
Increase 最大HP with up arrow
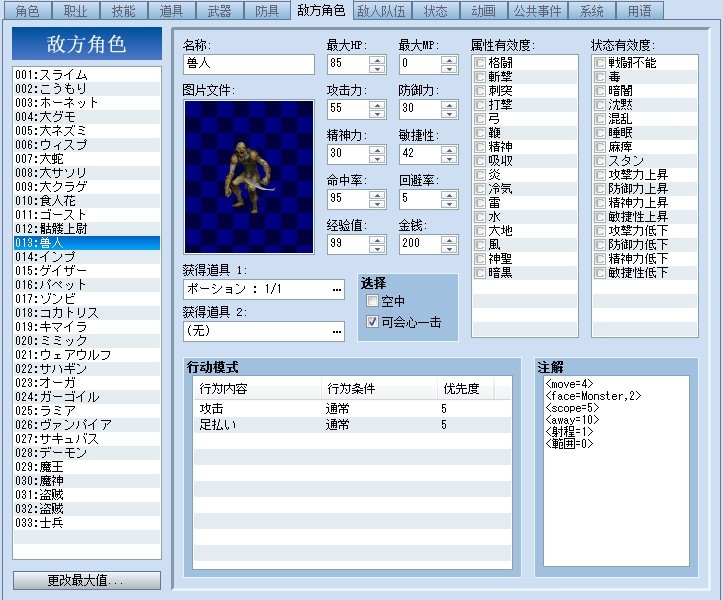click(x=377, y=60)
